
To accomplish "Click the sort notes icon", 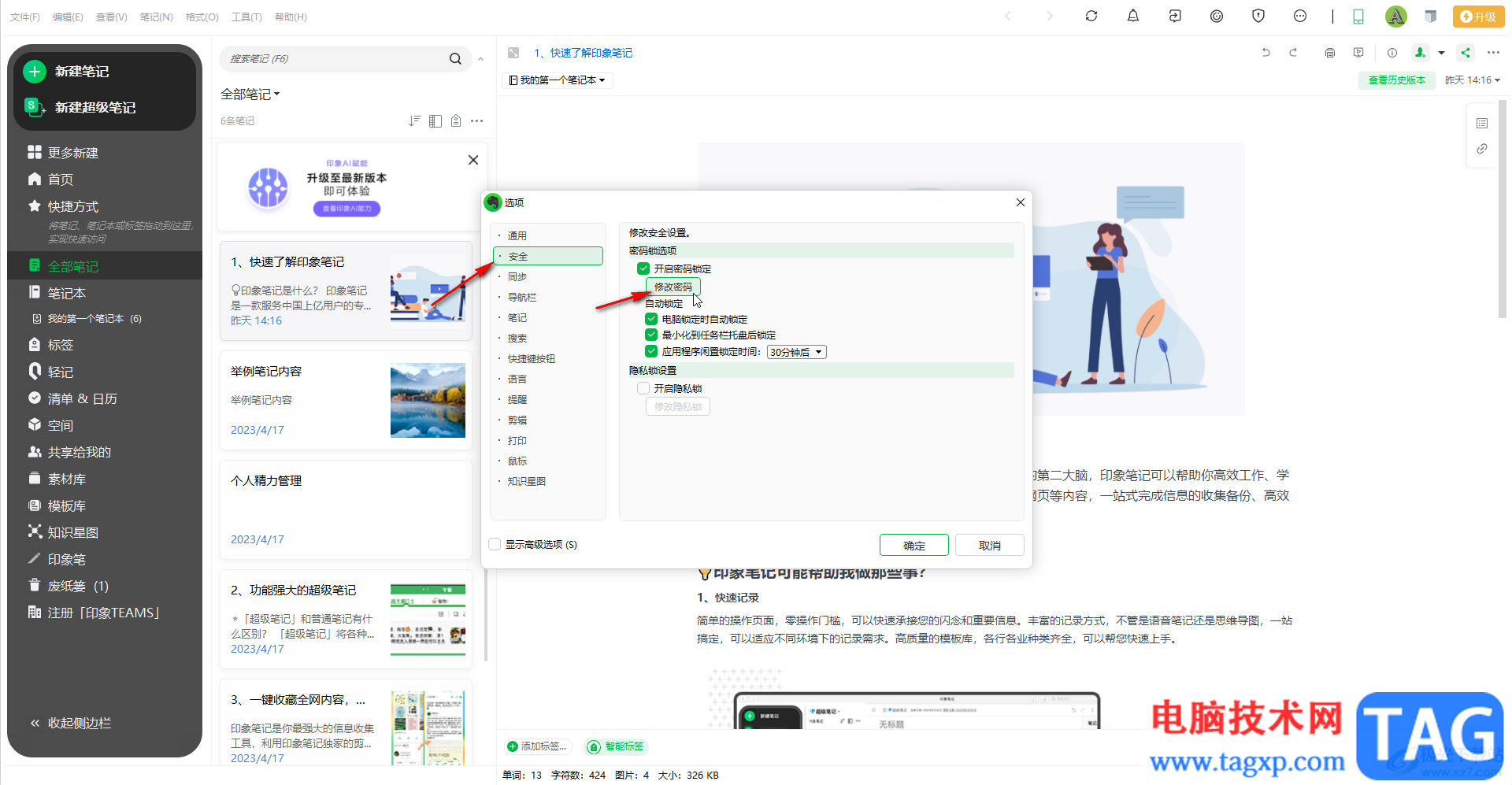I will coord(415,120).
